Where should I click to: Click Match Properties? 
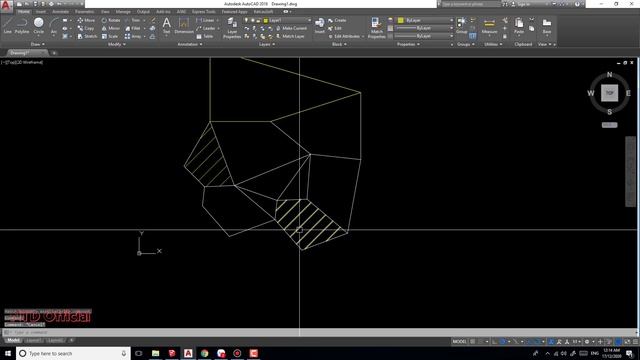pyautogui.click(x=376, y=28)
